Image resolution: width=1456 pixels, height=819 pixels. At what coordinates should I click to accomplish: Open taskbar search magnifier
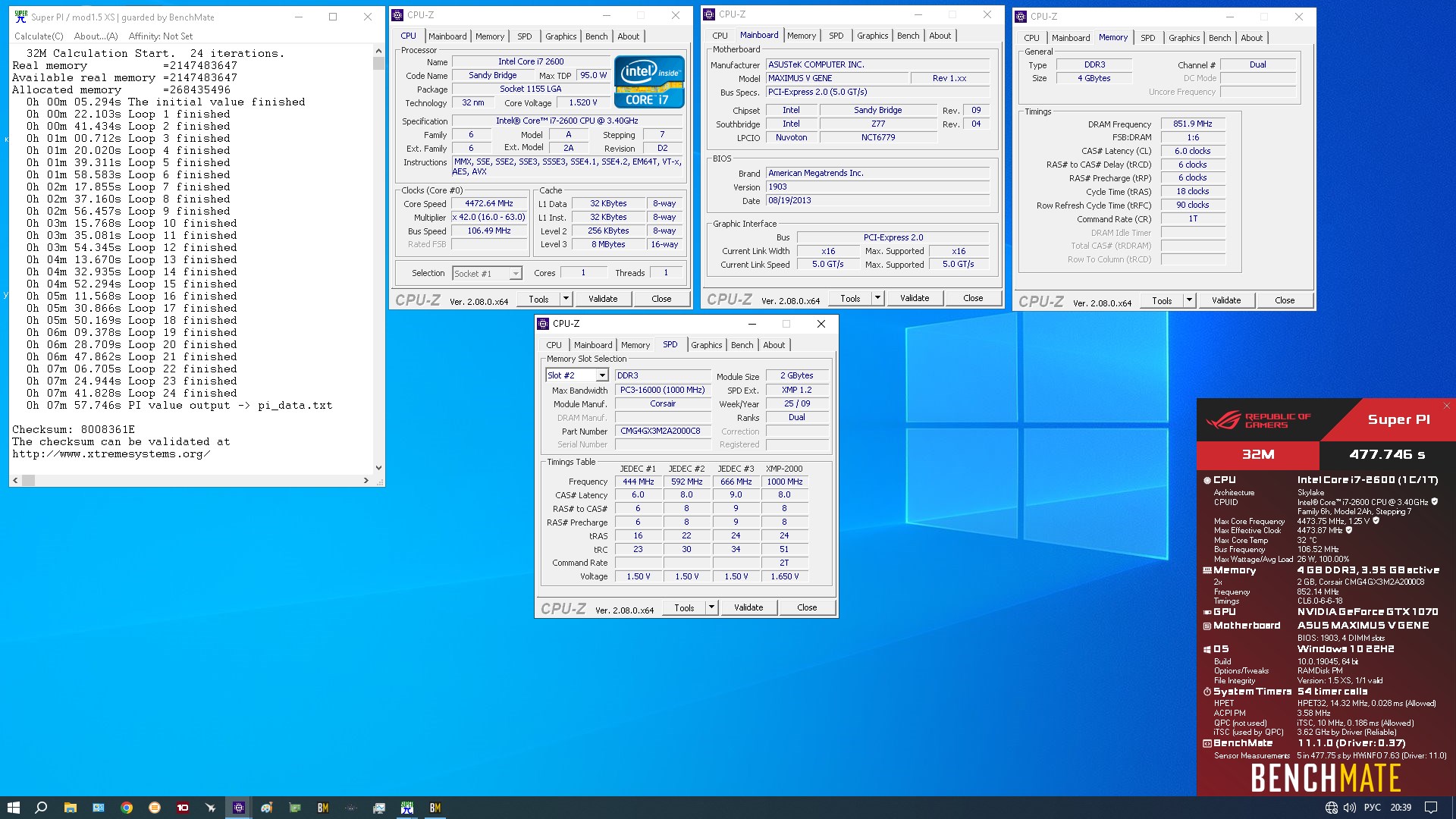pos(41,808)
